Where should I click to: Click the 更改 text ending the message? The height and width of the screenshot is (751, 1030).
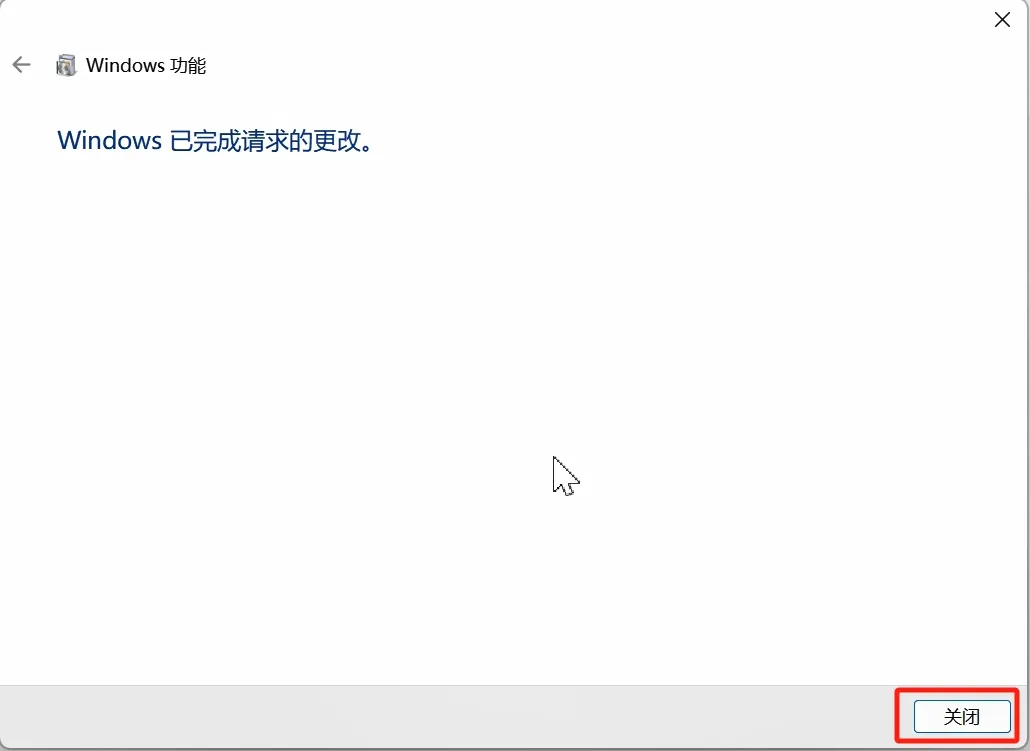(336, 140)
